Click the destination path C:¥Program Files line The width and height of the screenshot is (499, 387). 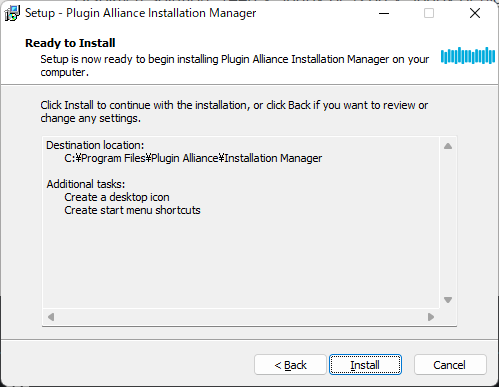193,158
